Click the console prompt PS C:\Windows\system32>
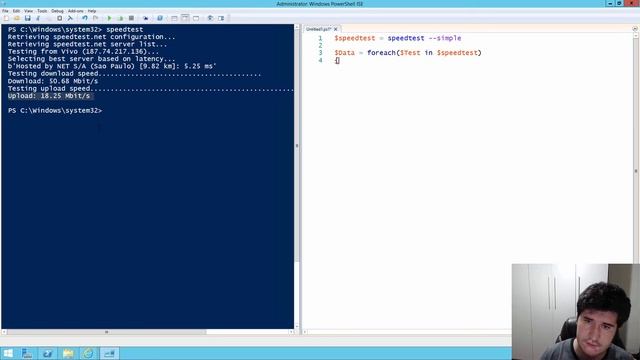This screenshot has width=640, height=360. 55,111
